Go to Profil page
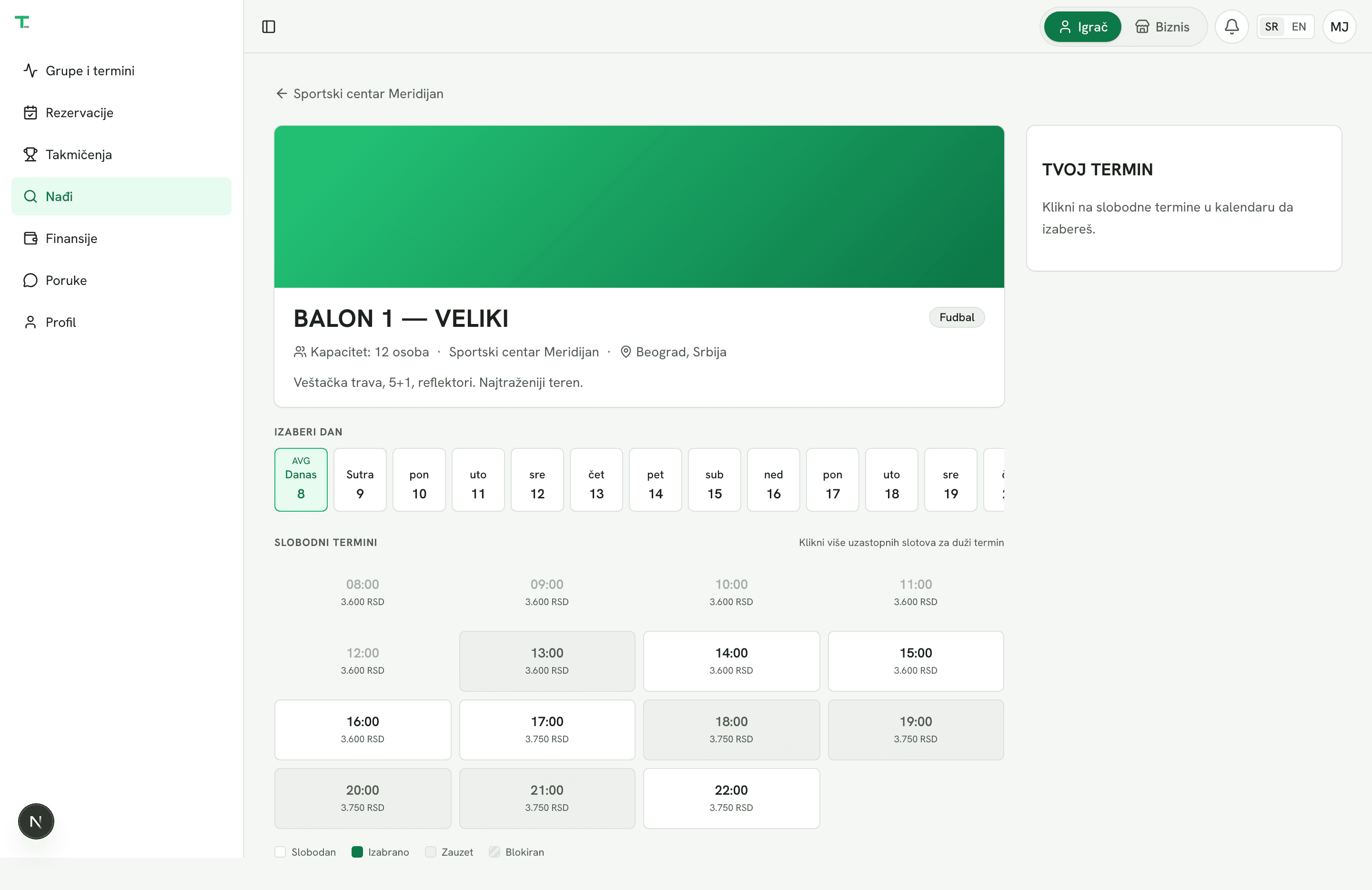This screenshot has width=1372, height=890. point(121,322)
